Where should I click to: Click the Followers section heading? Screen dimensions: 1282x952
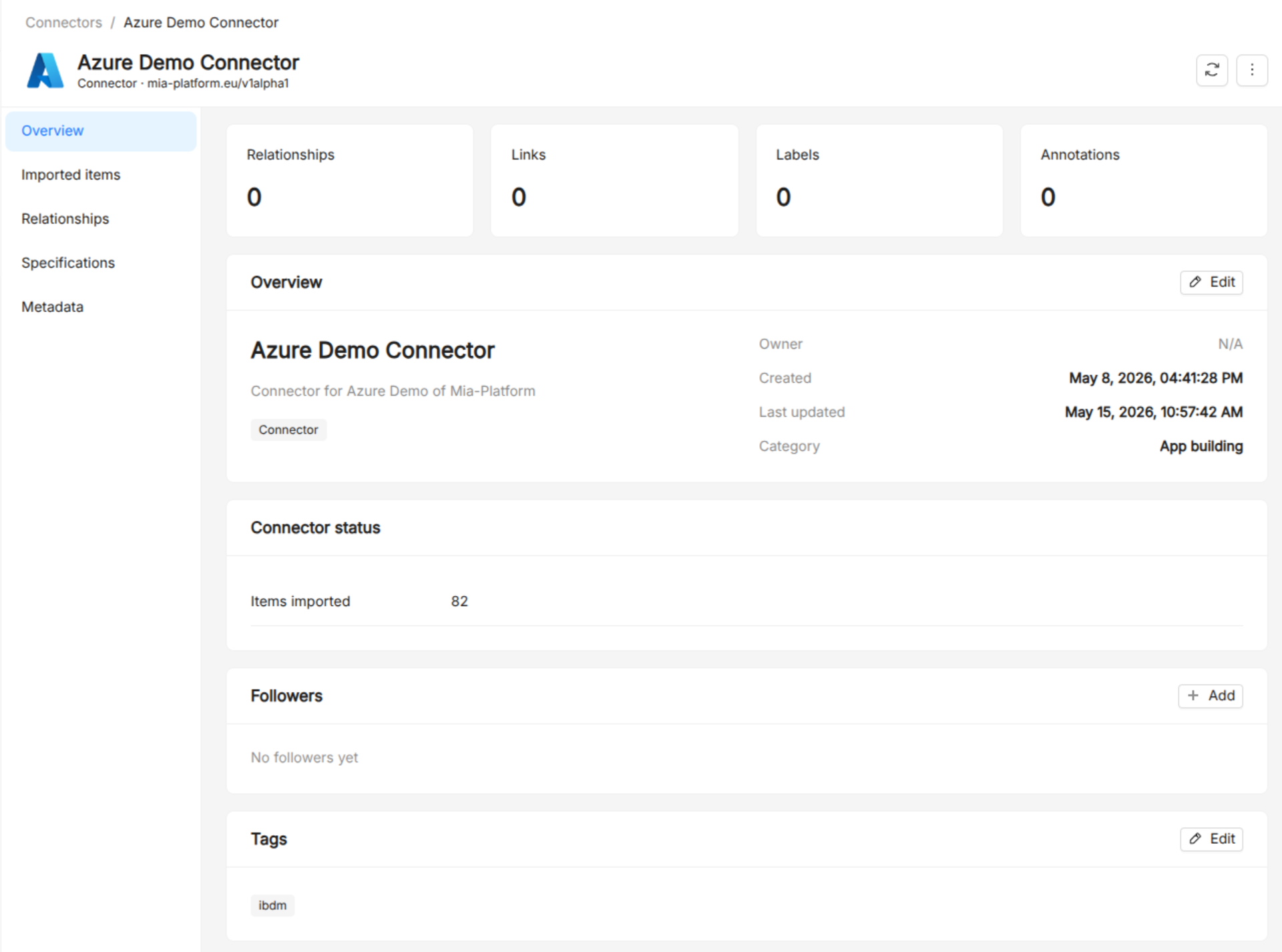coord(286,696)
